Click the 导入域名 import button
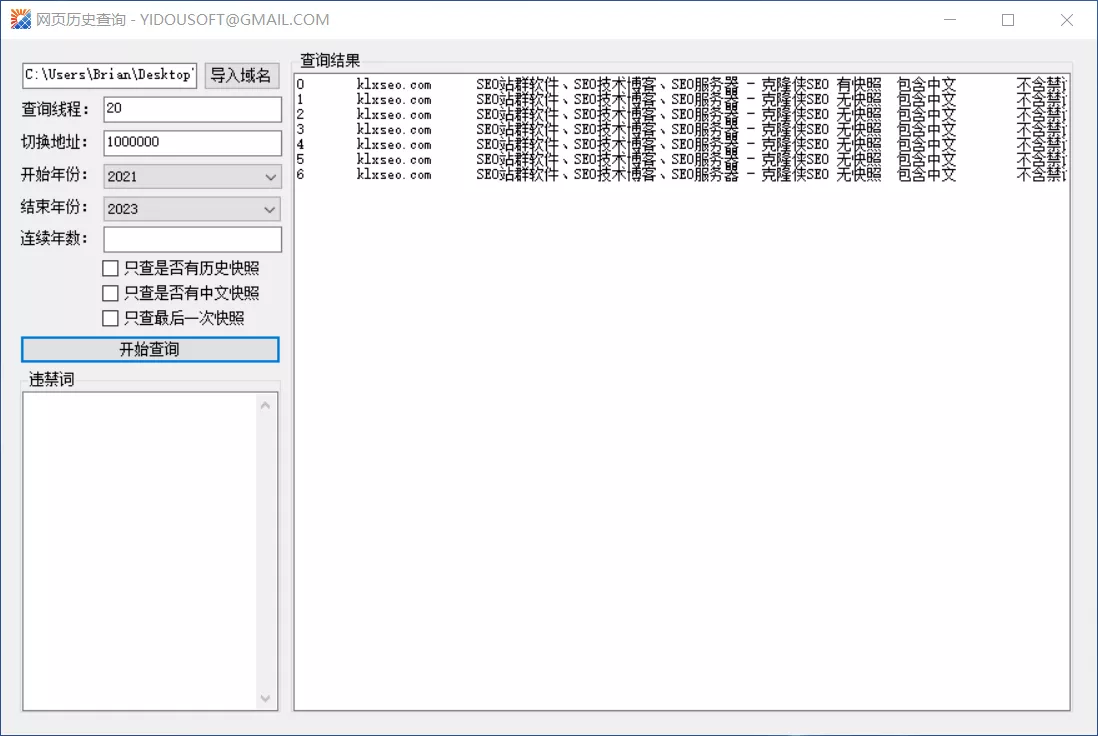 pos(242,76)
